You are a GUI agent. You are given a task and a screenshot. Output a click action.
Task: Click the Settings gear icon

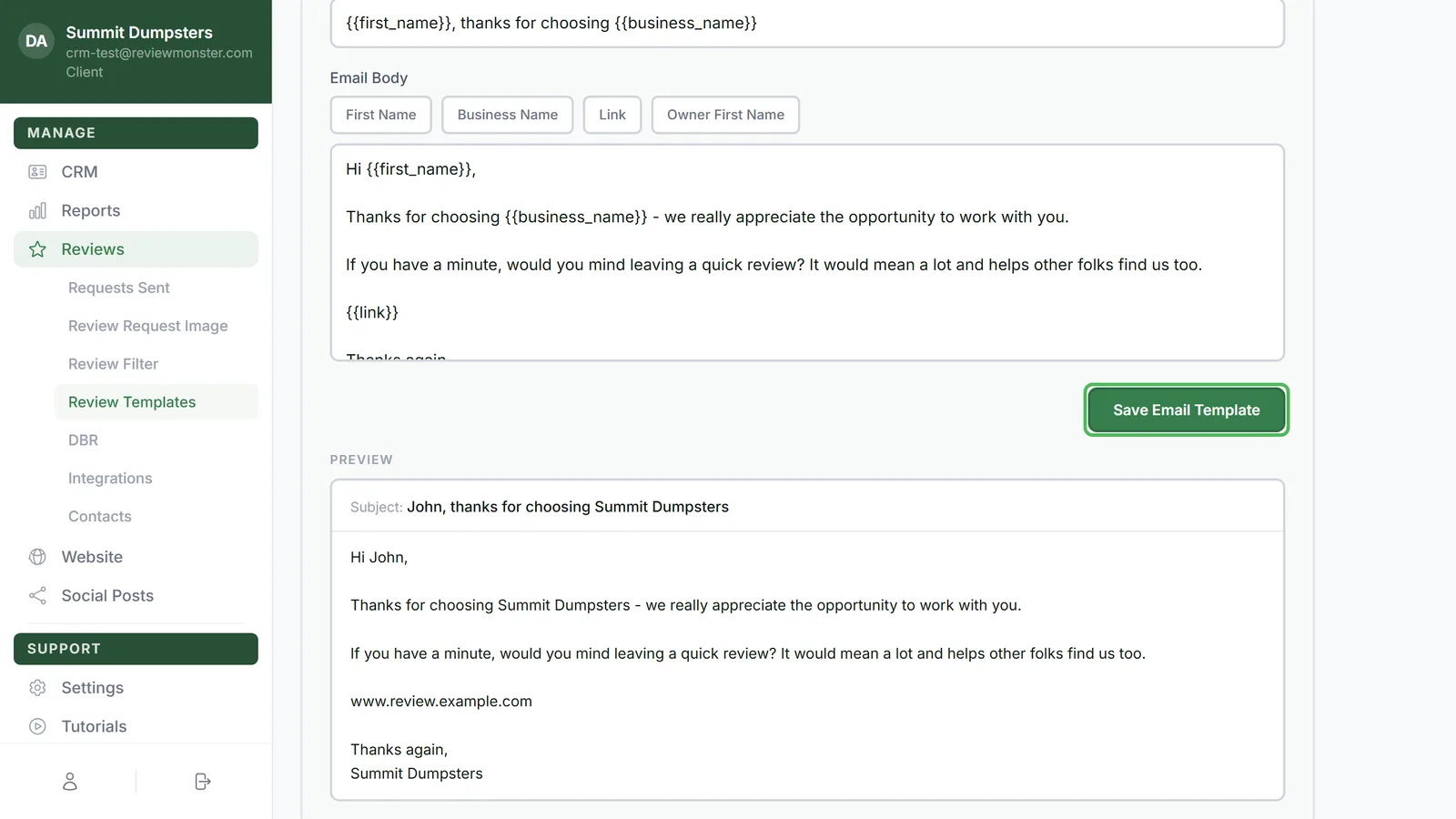pos(37,688)
